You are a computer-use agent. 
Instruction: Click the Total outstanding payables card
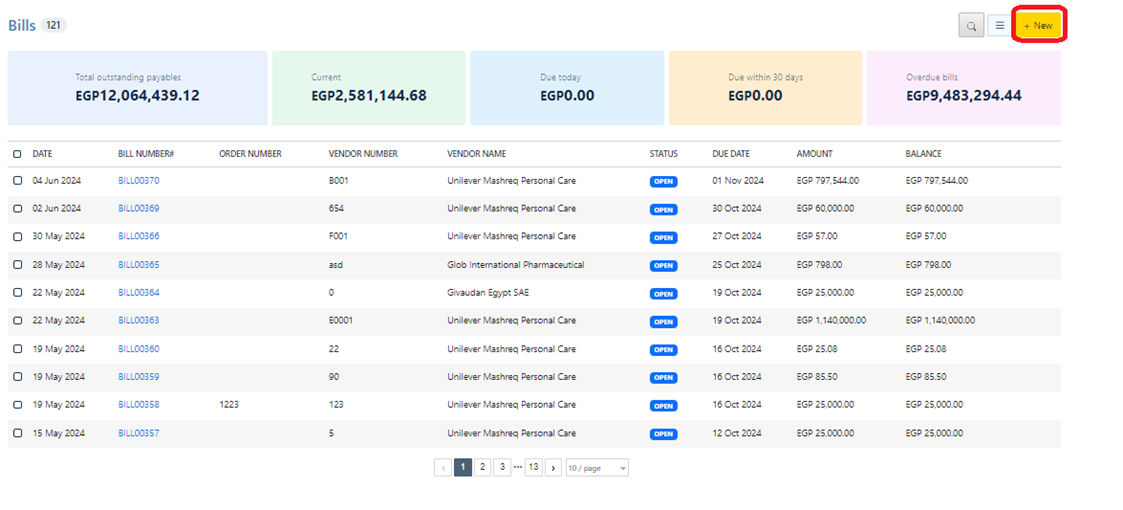click(137, 88)
